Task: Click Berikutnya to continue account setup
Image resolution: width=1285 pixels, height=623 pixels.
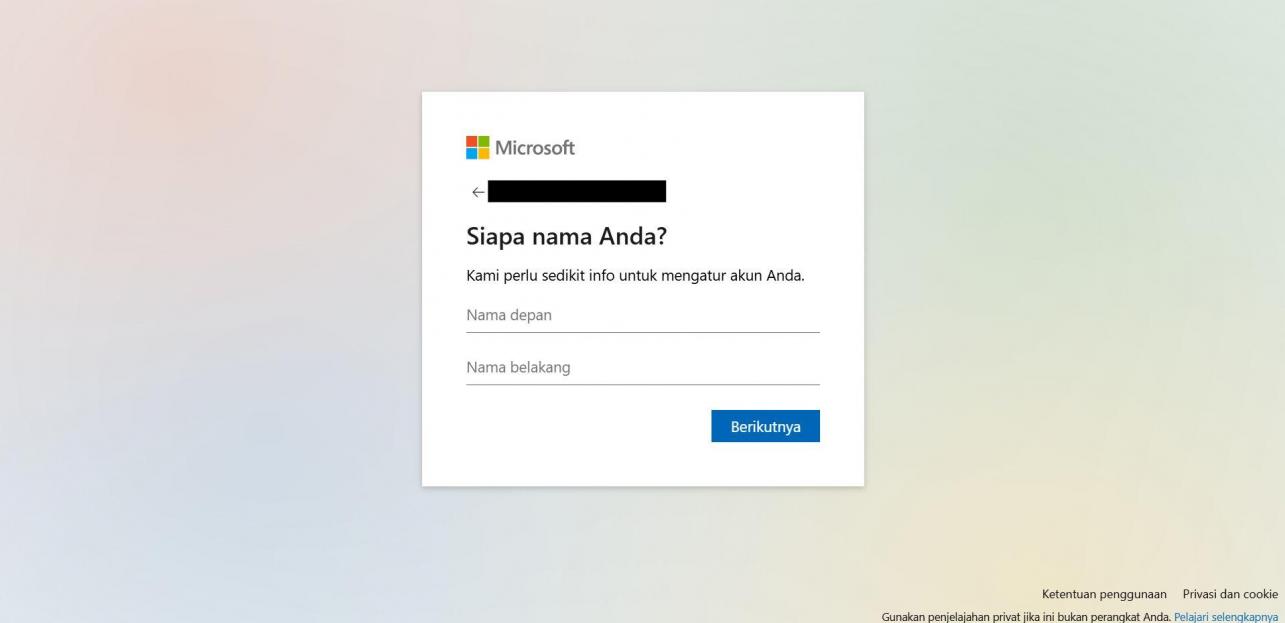Action: coord(765,425)
